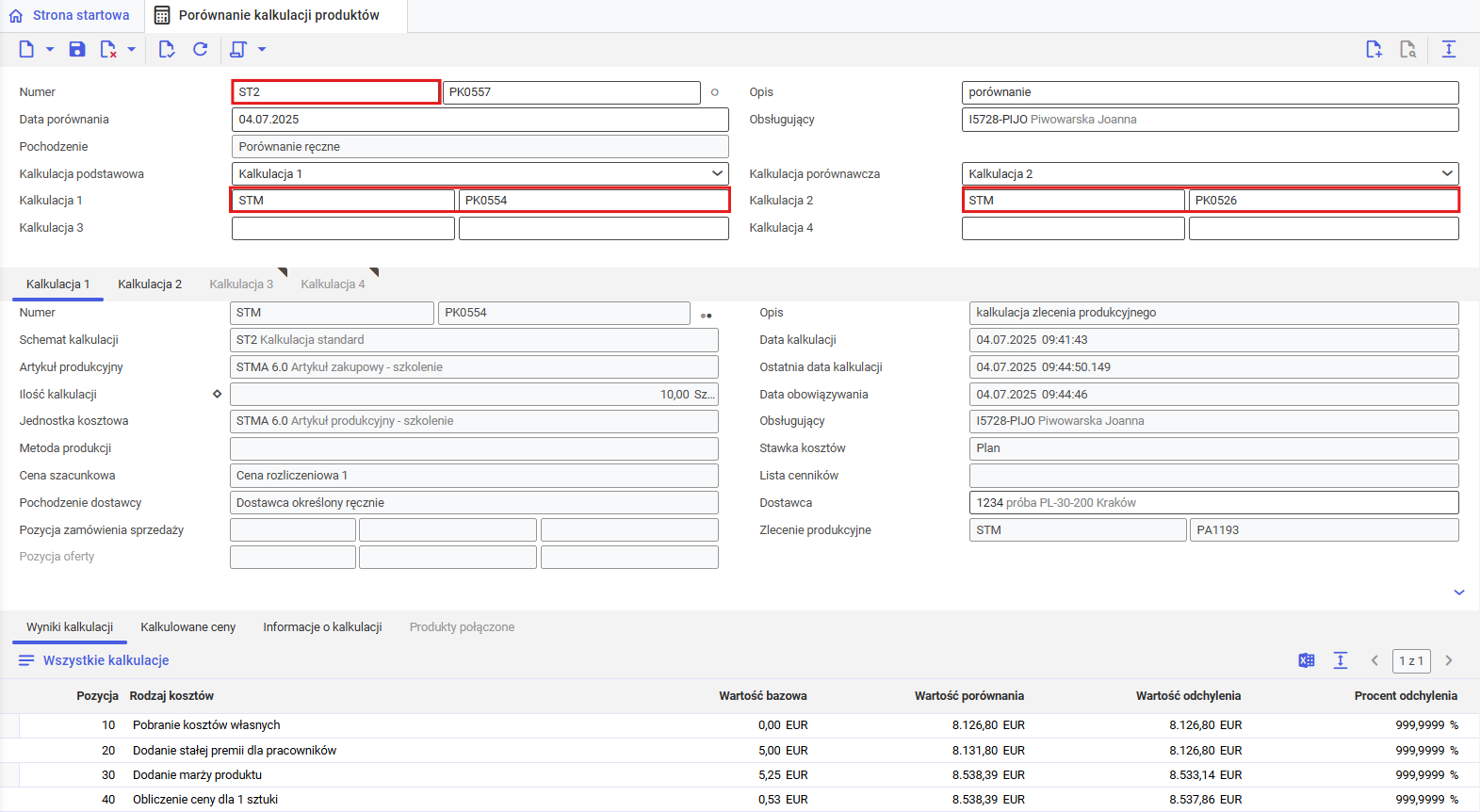Image resolution: width=1480 pixels, height=812 pixels.
Task: Click the top toolbar expand/collapse height icon
Action: [1449, 49]
